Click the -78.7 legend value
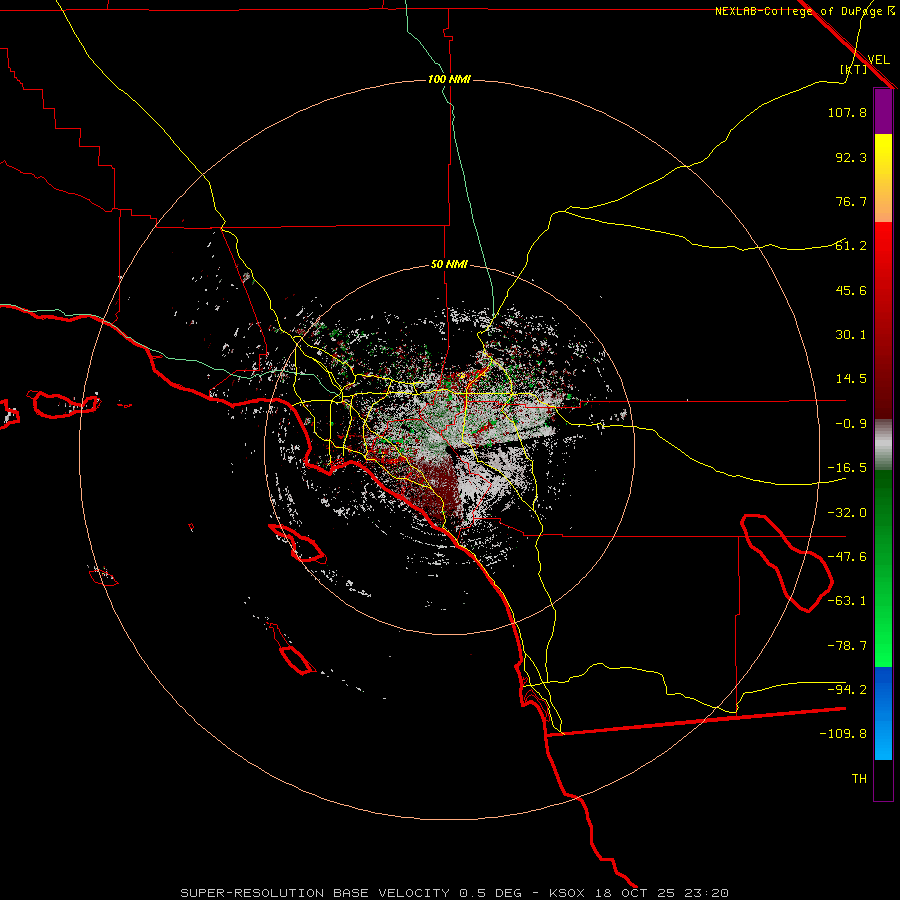 [x=847, y=646]
